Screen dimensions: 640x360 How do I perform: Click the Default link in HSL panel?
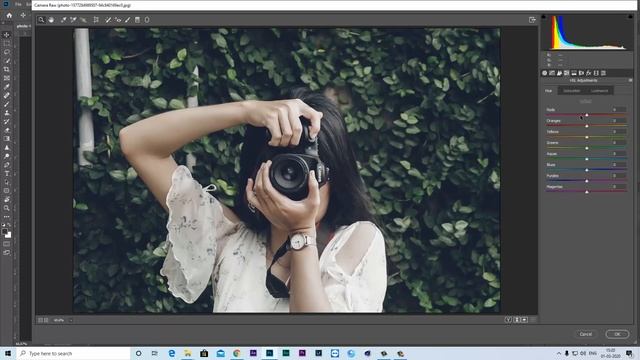pyautogui.click(x=586, y=101)
